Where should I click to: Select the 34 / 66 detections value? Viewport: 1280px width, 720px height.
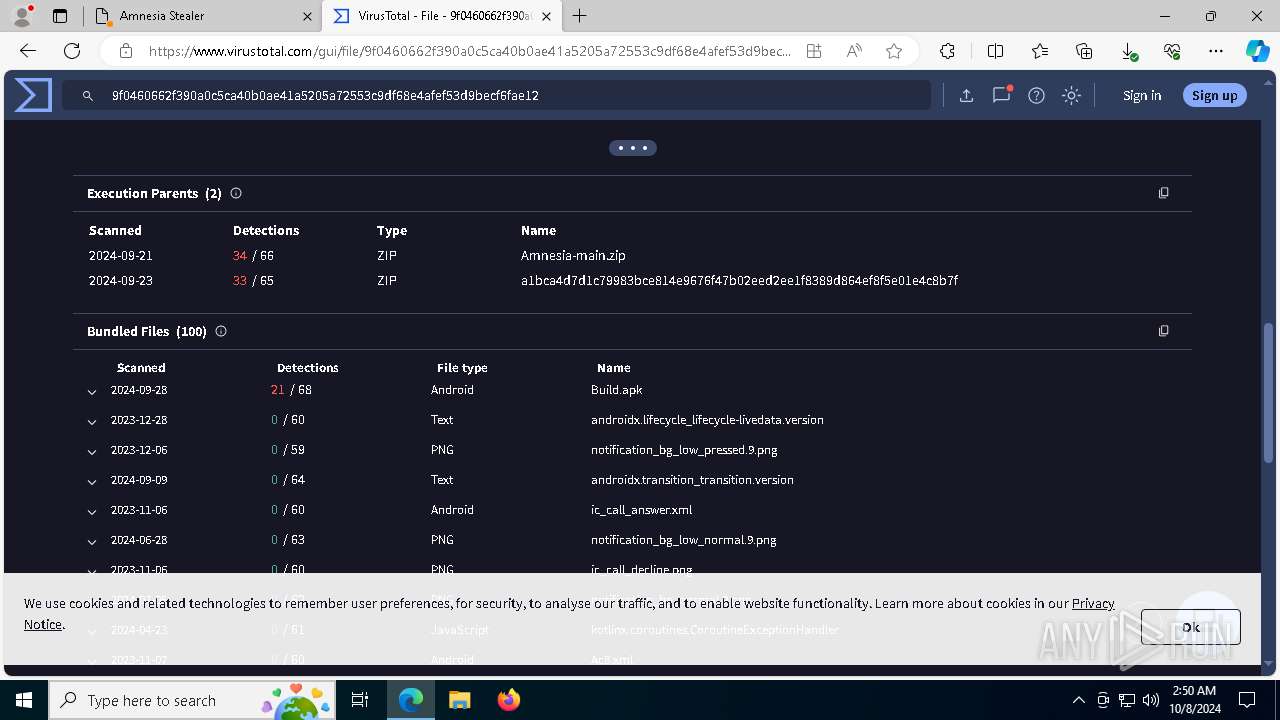tap(253, 256)
